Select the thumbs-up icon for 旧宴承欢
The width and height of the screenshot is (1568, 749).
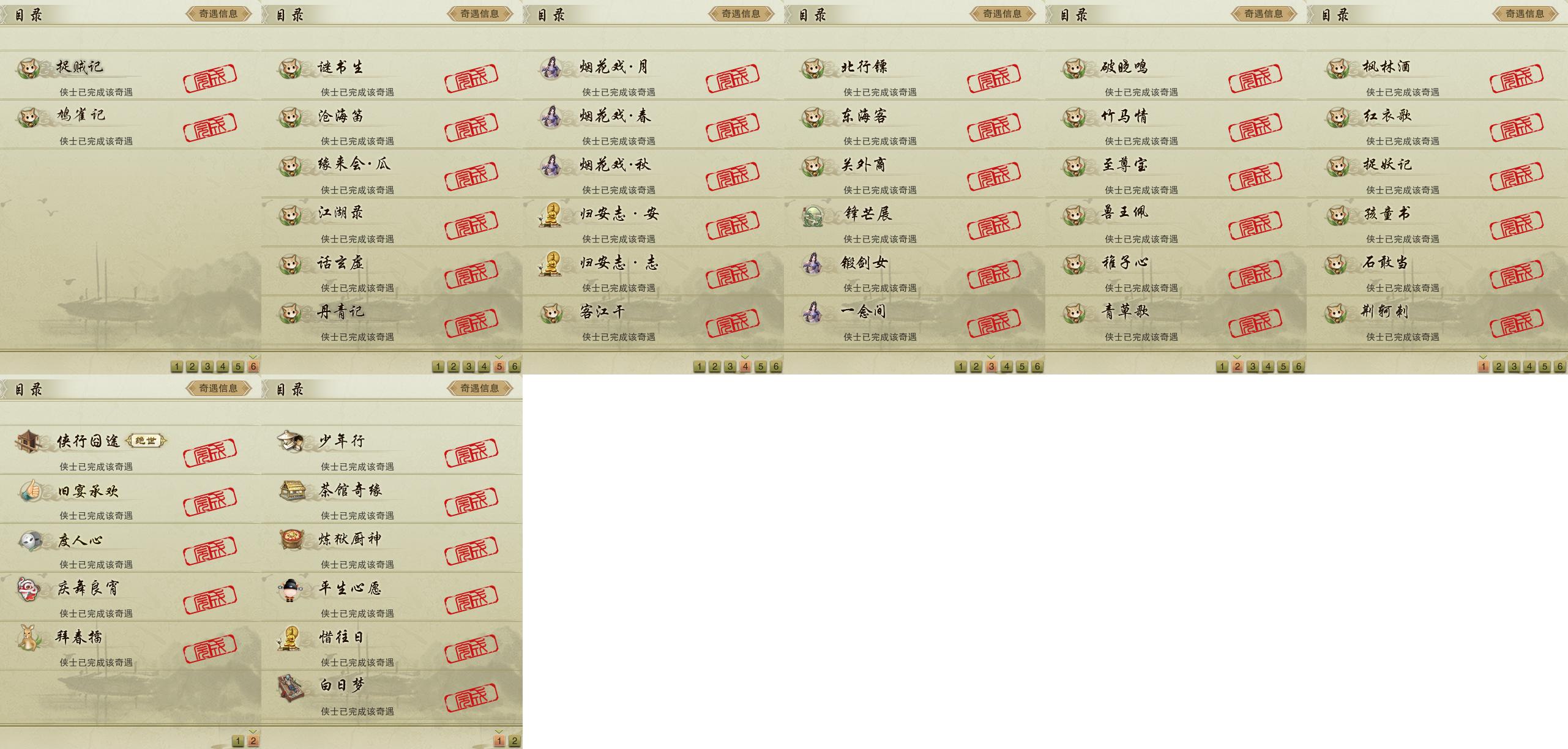[x=29, y=491]
